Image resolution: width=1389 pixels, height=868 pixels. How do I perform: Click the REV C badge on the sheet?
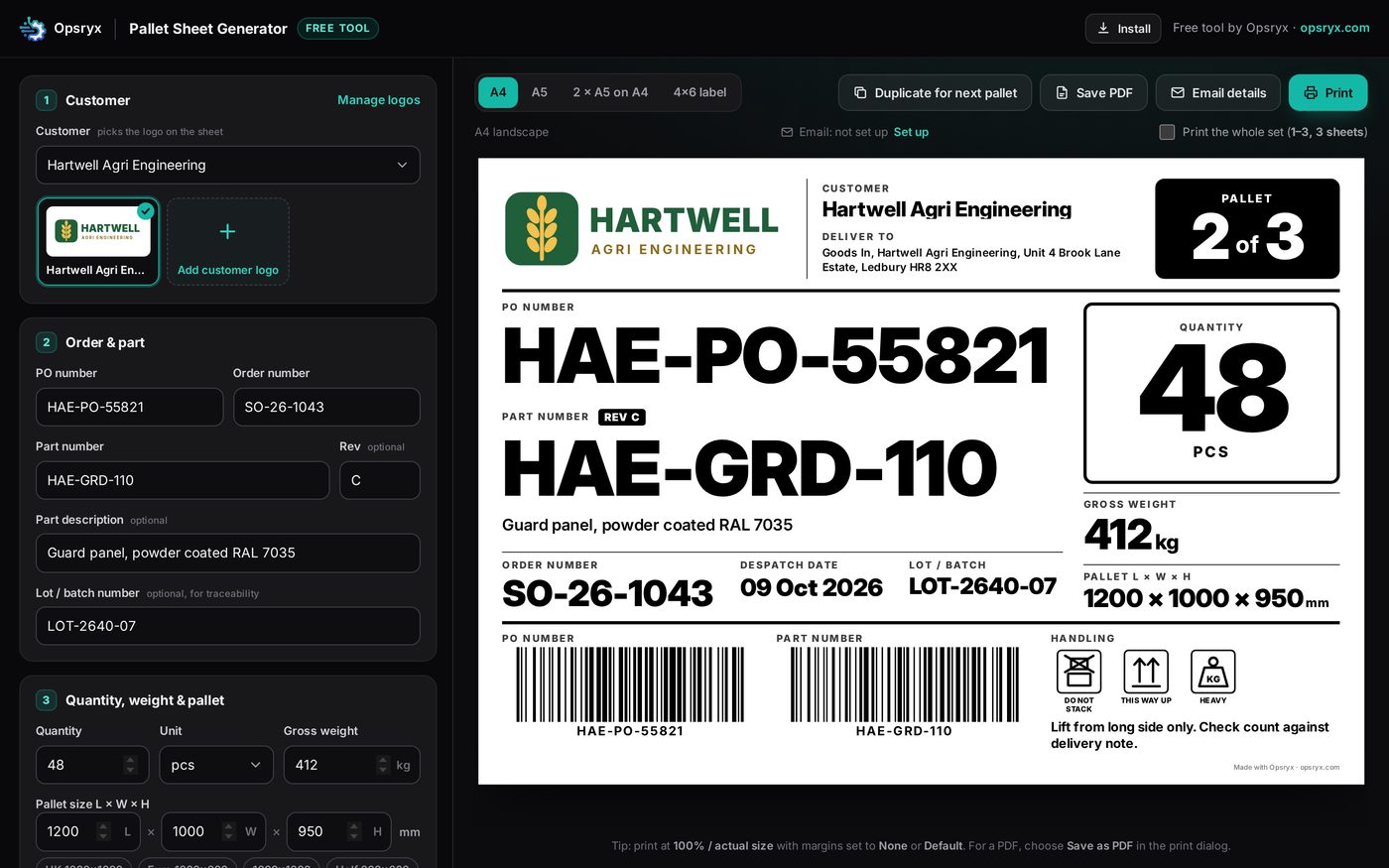point(622,417)
